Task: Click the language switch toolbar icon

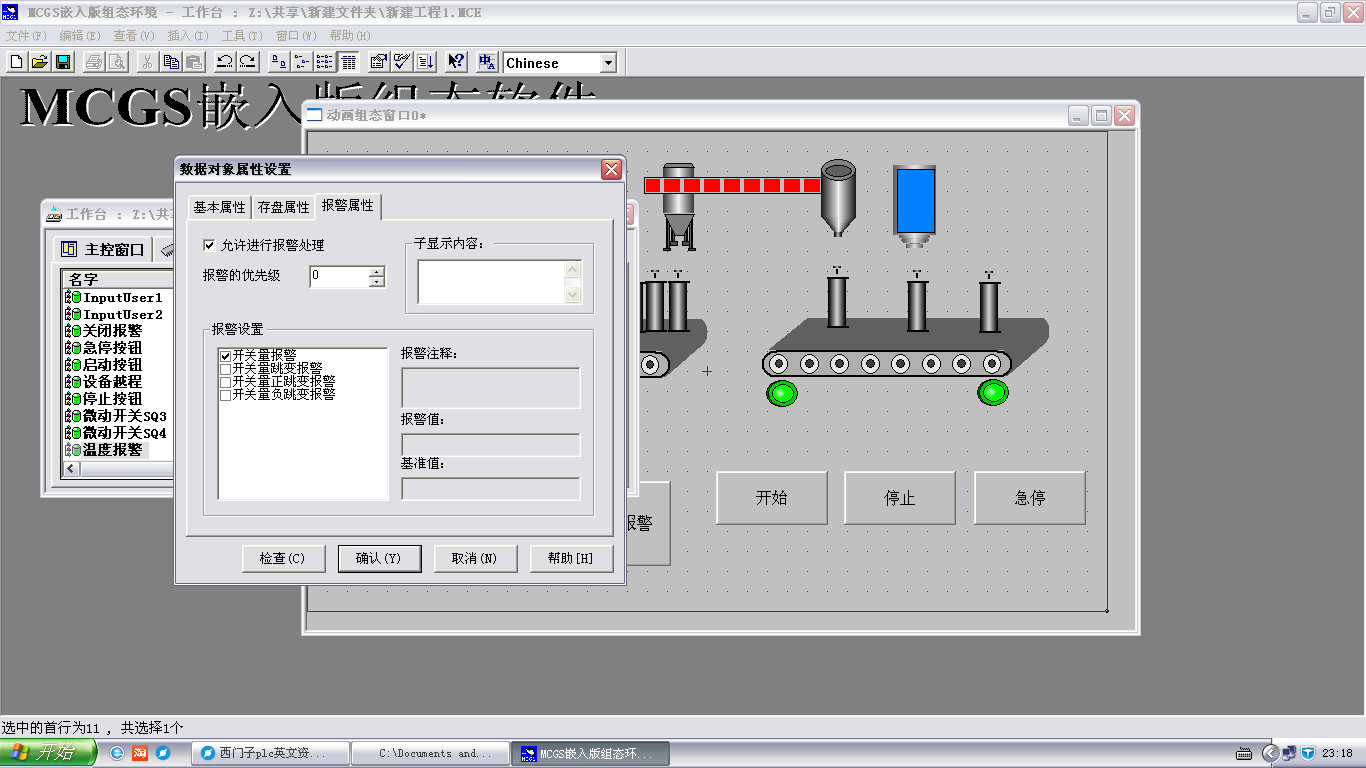Action: coord(487,62)
